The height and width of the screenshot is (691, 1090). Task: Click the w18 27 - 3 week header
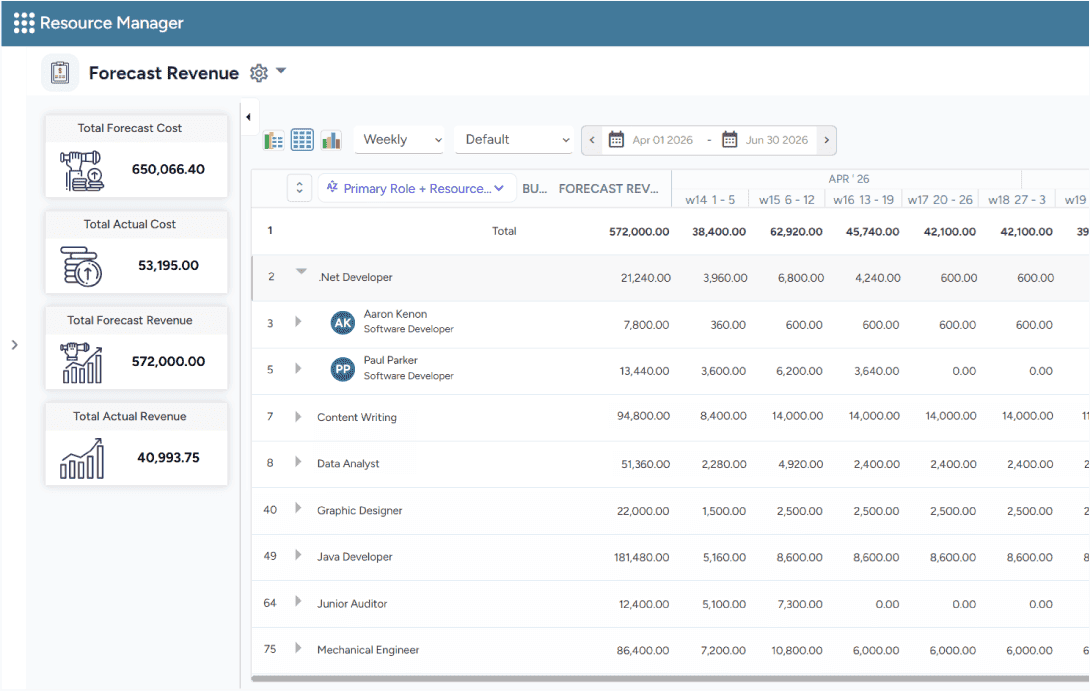1016,200
